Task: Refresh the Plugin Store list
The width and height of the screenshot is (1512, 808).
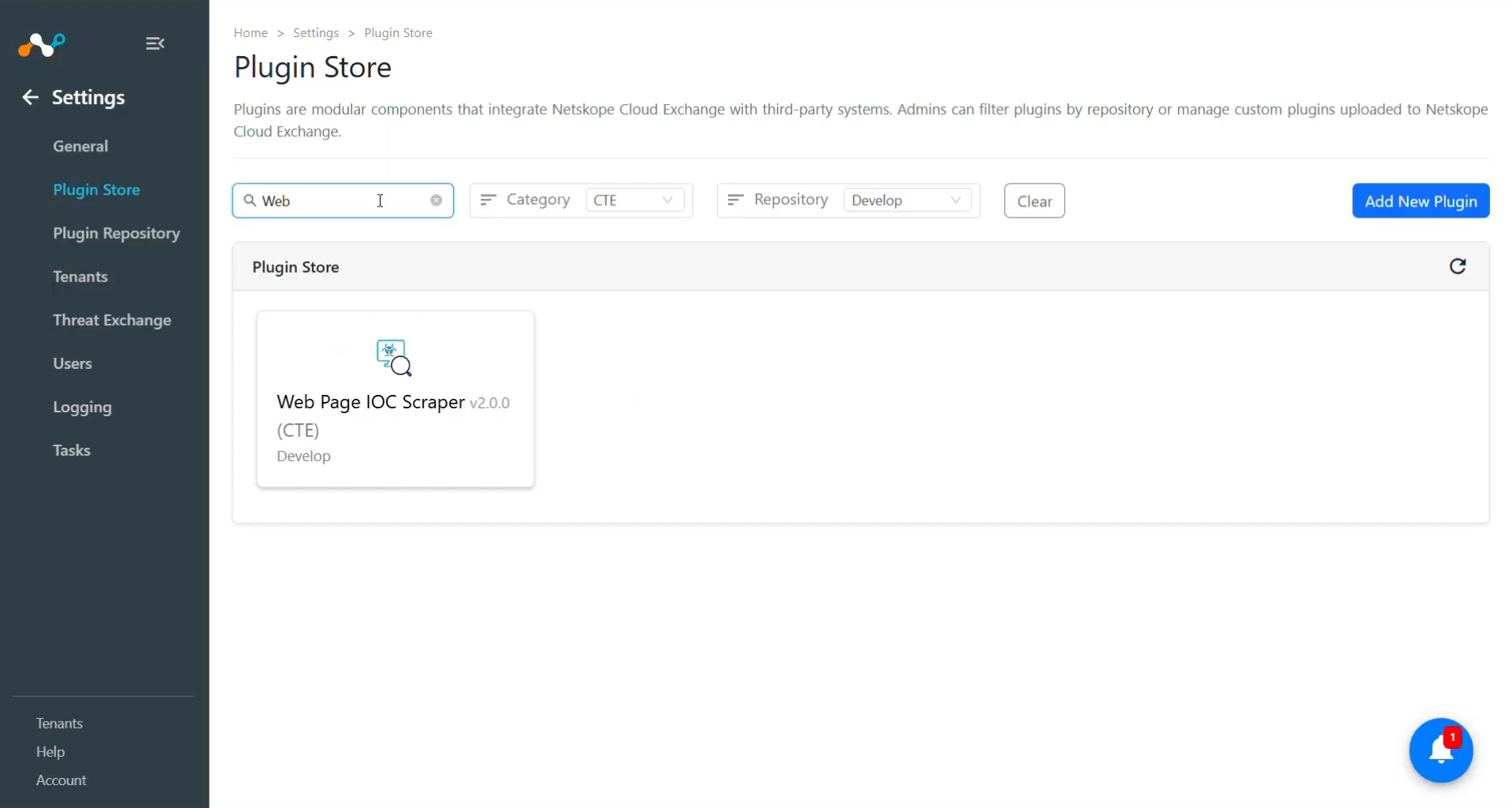Action: click(x=1458, y=266)
